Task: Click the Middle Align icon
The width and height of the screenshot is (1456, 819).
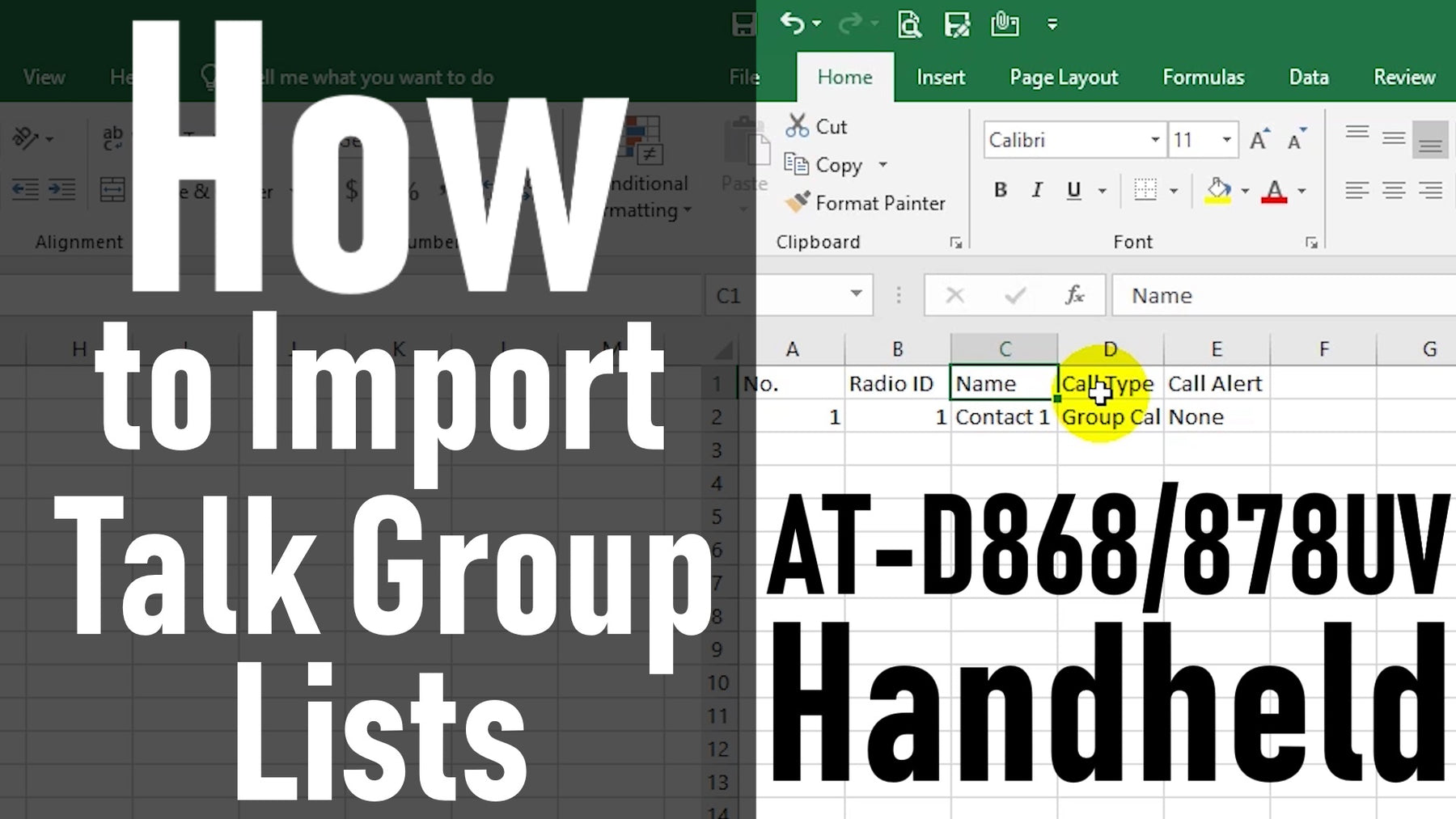Action: [1393, 139]
